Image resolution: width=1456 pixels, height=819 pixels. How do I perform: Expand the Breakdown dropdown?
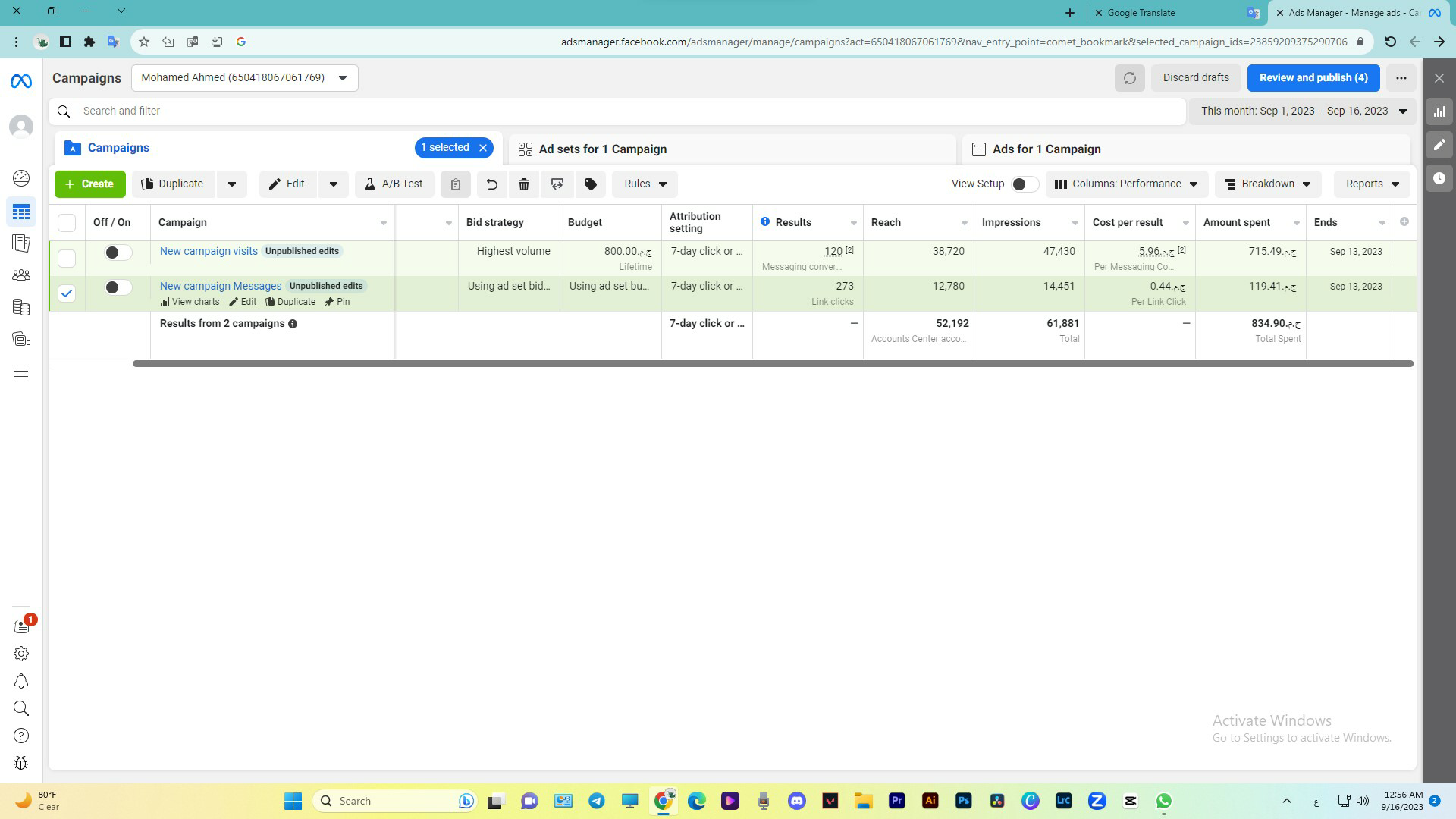pyautogui.click(x=1267, y=184)
